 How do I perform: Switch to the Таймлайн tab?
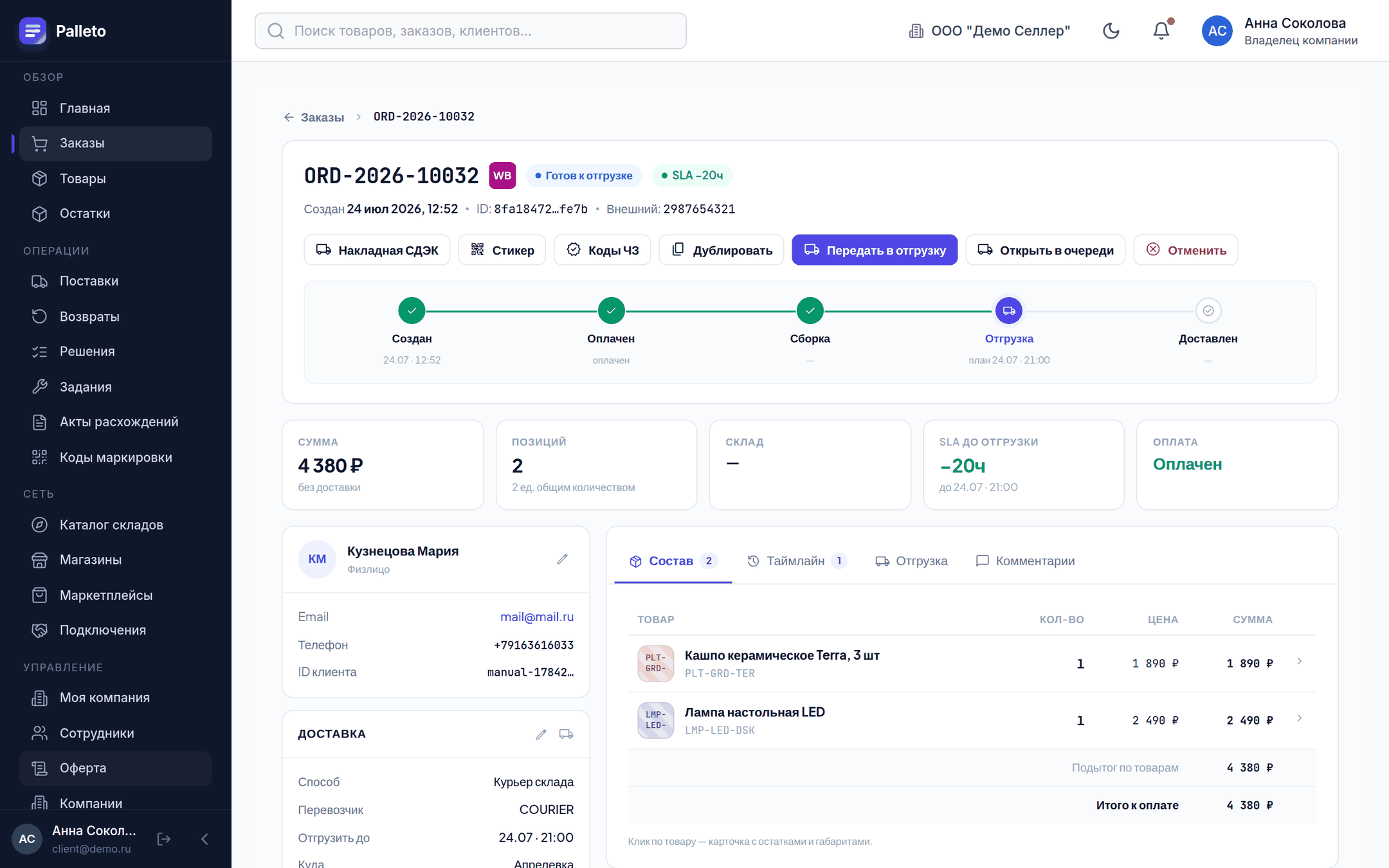(796, 561)
